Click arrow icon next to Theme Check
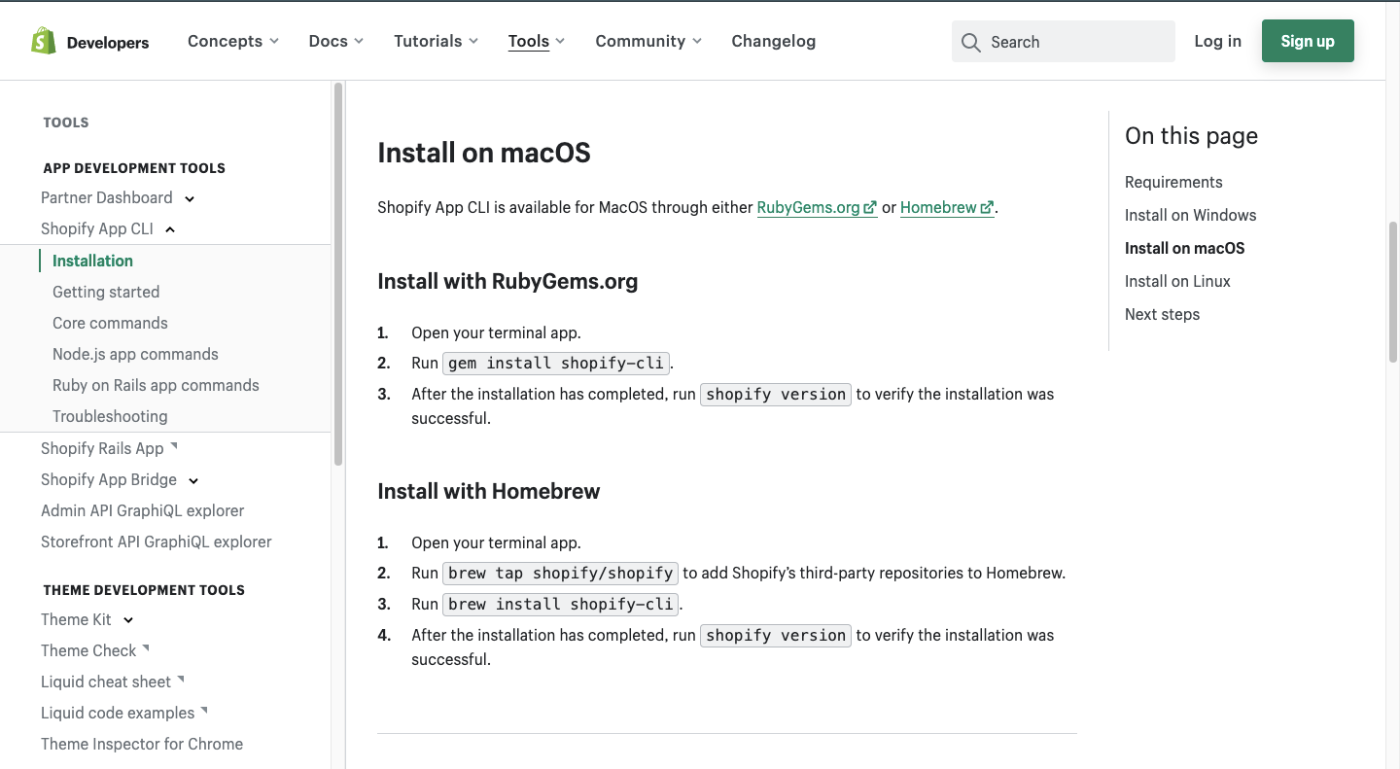Viewport: 1400px width, 769px height. point(146,648)
